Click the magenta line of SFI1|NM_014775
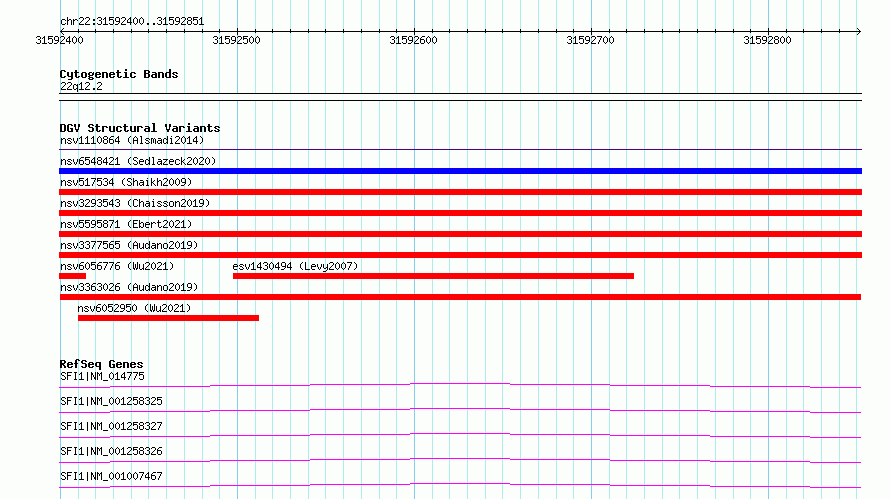The image size is (890, 499). coord(460,385)
